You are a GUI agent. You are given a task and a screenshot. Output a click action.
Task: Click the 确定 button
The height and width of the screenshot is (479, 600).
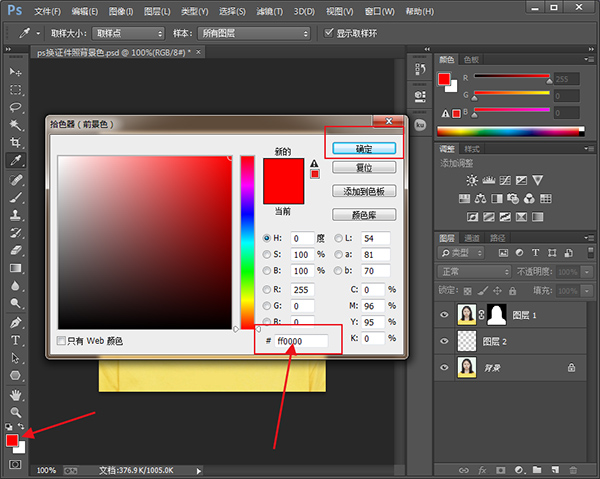coord(364,148)
